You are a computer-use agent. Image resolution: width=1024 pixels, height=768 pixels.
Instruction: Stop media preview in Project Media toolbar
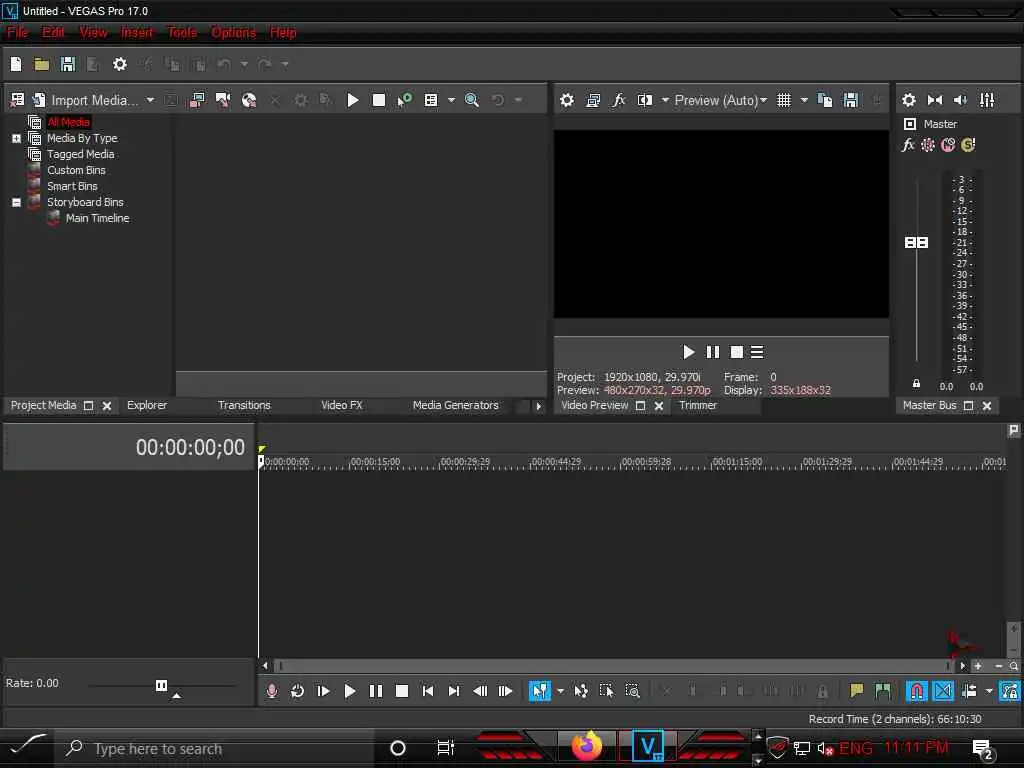click(379, 100)
